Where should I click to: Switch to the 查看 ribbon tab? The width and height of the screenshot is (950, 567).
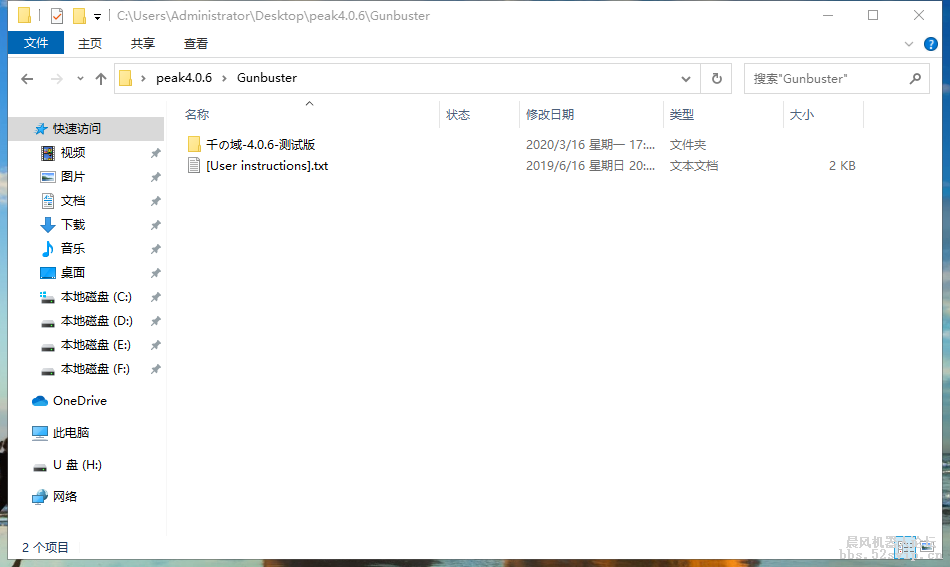point(196,44)
